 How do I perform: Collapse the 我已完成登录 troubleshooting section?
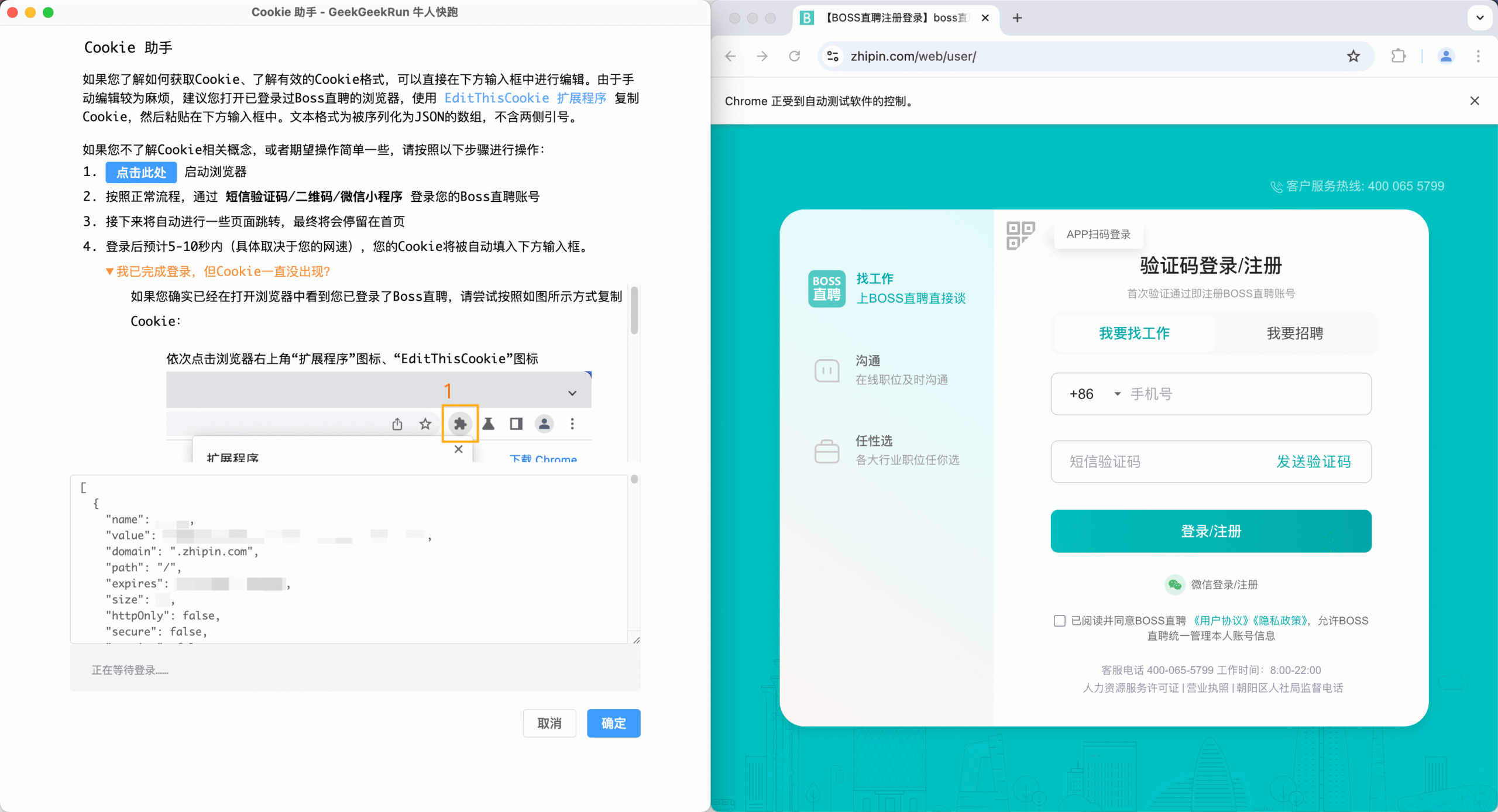219,271
